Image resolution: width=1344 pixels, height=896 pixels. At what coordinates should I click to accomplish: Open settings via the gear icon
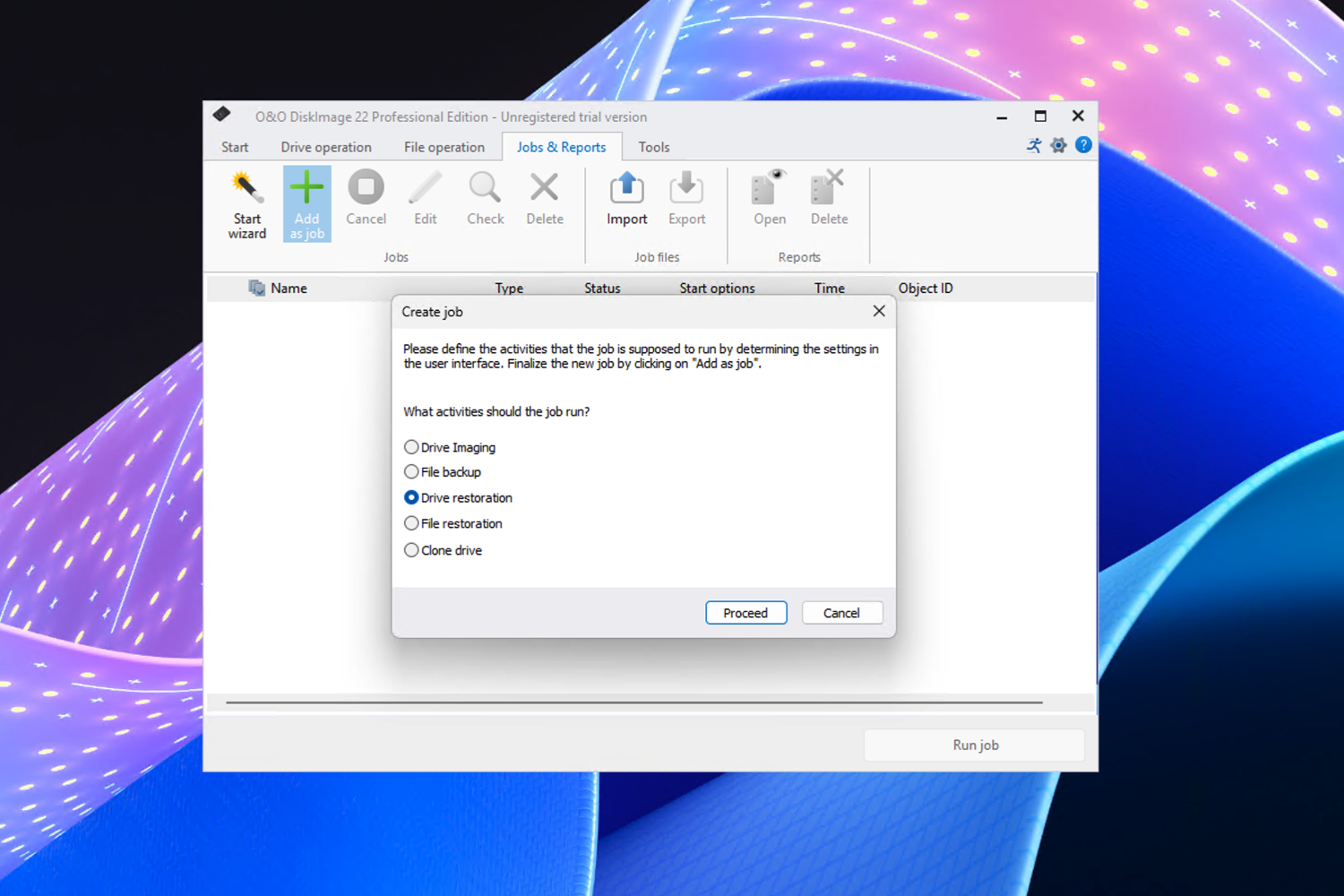pos(1058,145)
